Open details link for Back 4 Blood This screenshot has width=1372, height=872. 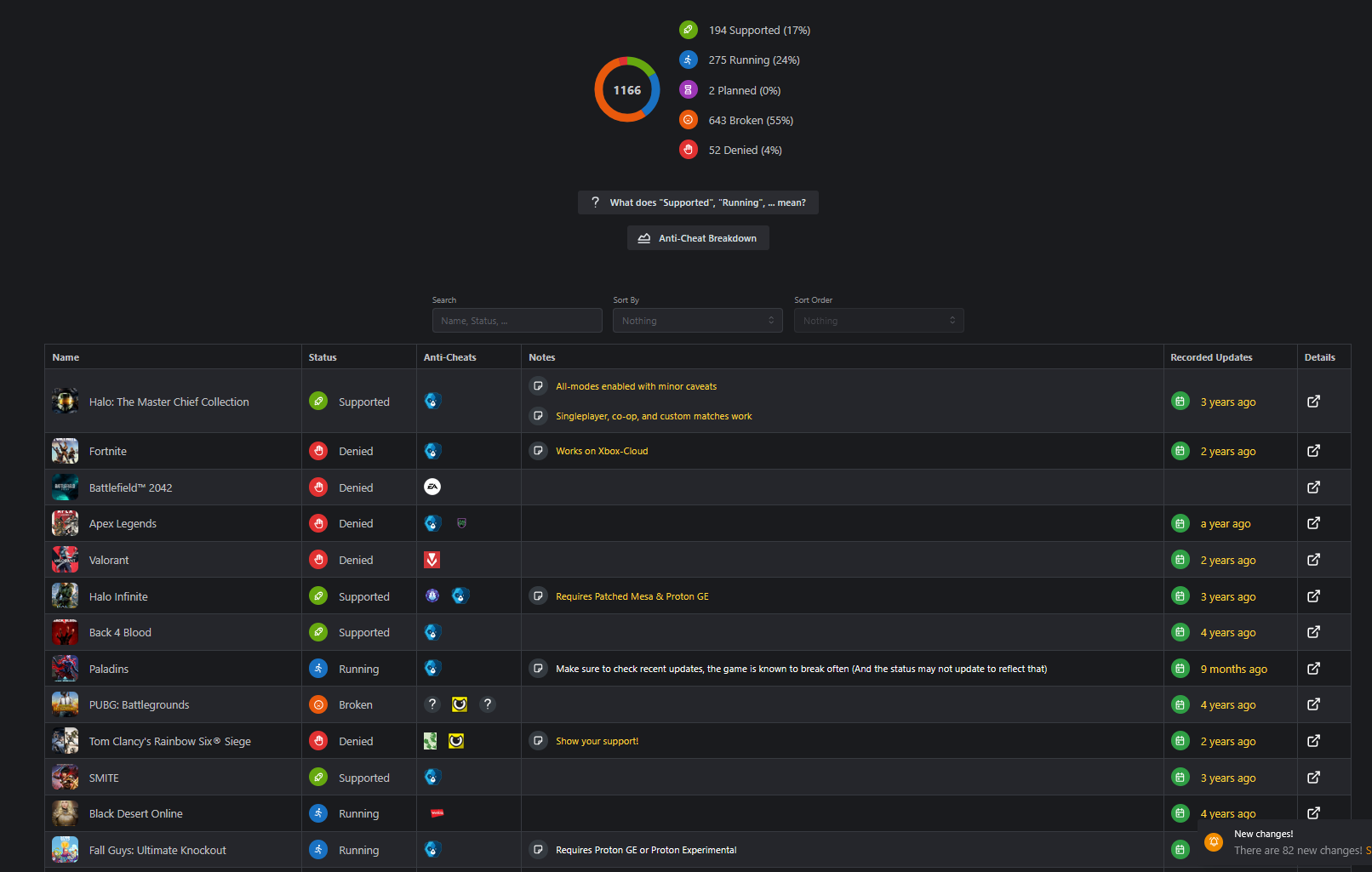pyautogui.click(x=1313, y=632)
